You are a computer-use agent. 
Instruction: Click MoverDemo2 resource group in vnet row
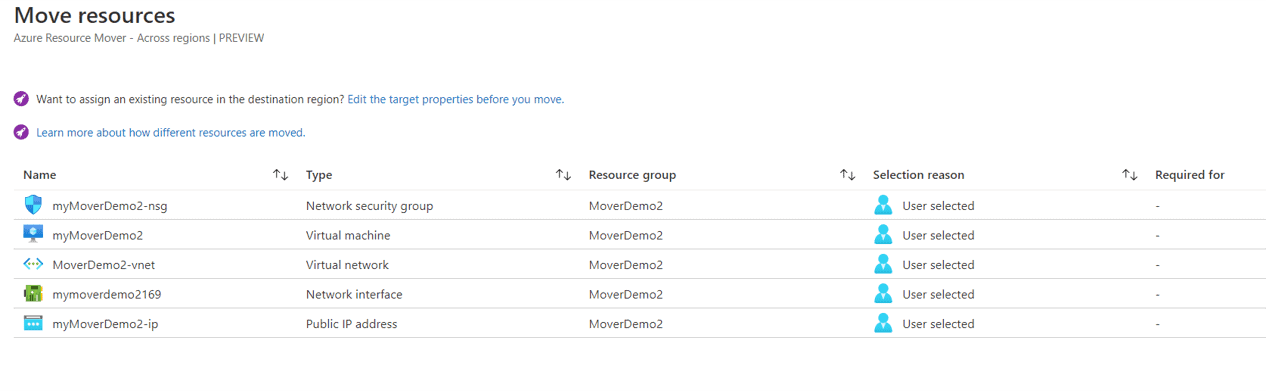pyautogui.click(x=626, y=265)
